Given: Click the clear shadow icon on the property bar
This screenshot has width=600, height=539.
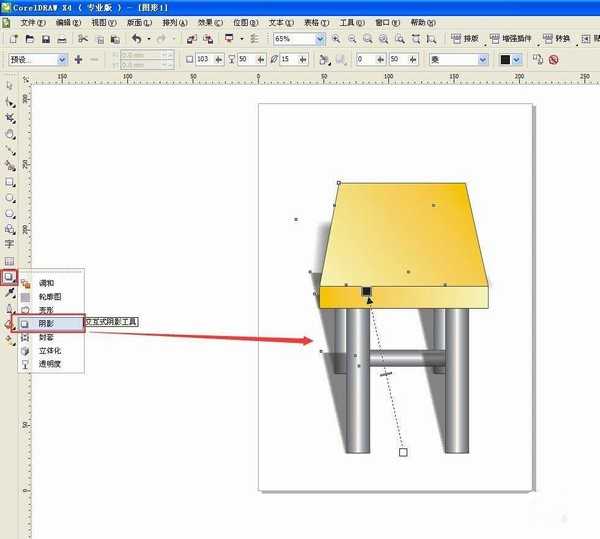Looking at the screenshot, I should point(553,60).
